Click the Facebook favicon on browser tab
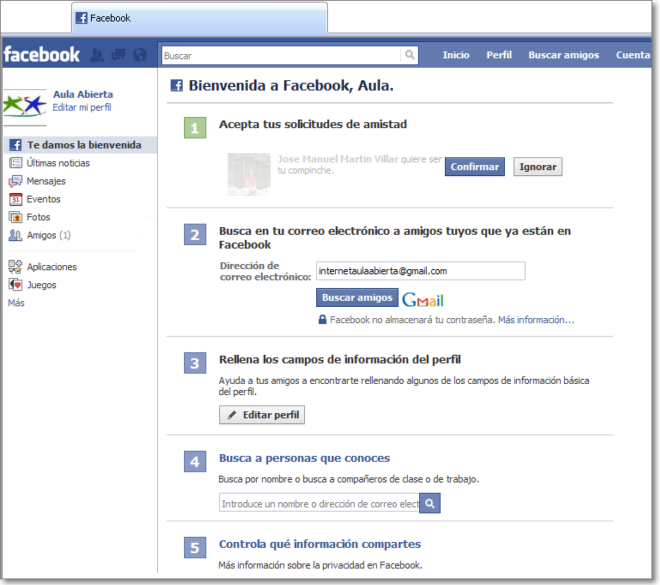 coord(81,18)
